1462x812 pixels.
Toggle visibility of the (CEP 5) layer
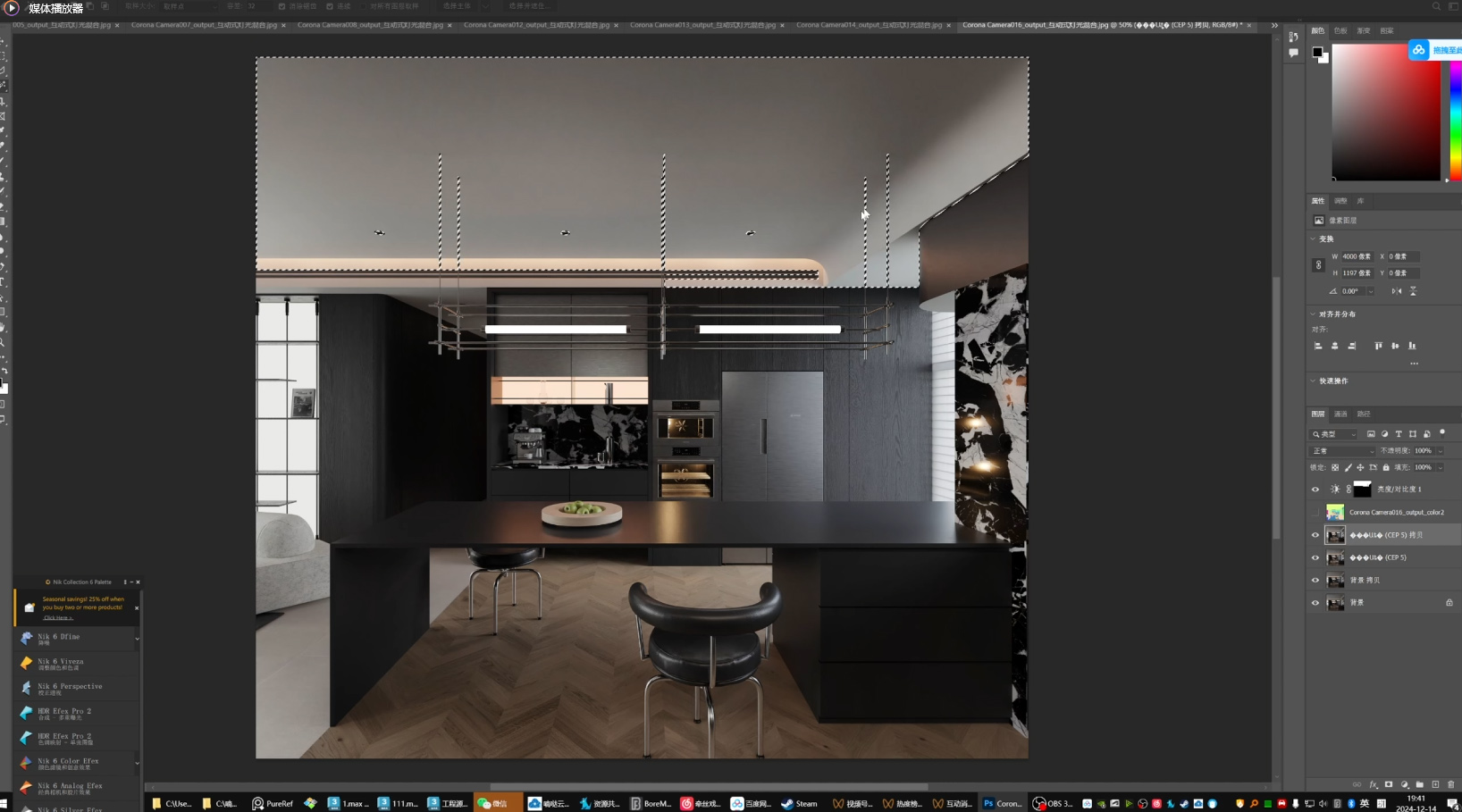pyautogui.click(x=1315, y=557)
